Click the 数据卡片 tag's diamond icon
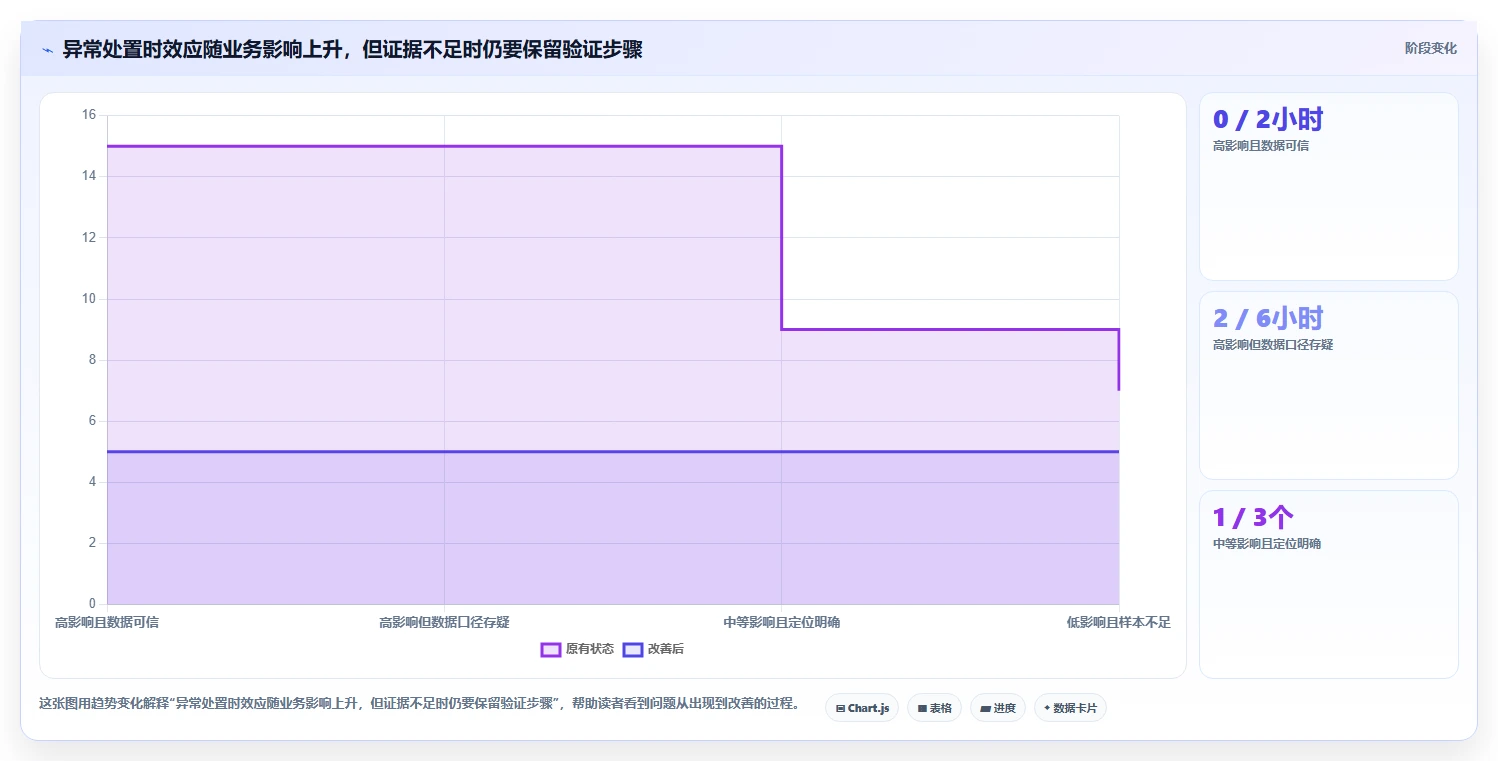The image size is (1498, 761). [1047, 708]
